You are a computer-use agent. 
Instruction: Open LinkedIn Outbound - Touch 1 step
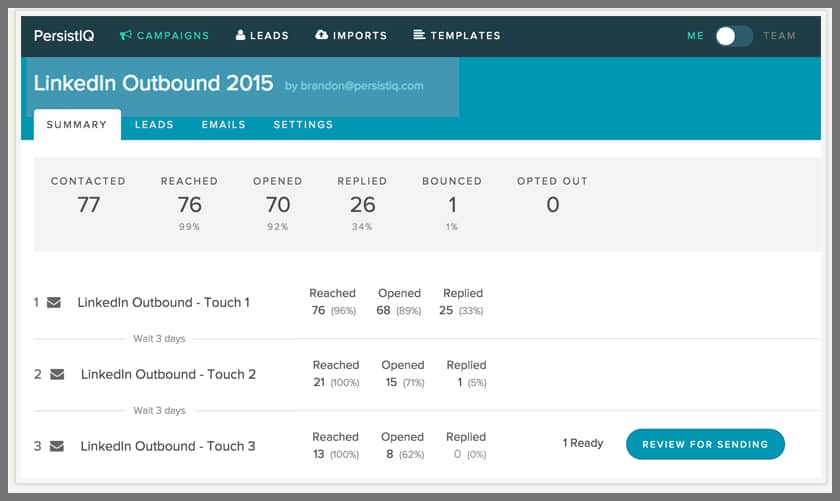click(x=164, y=302)
